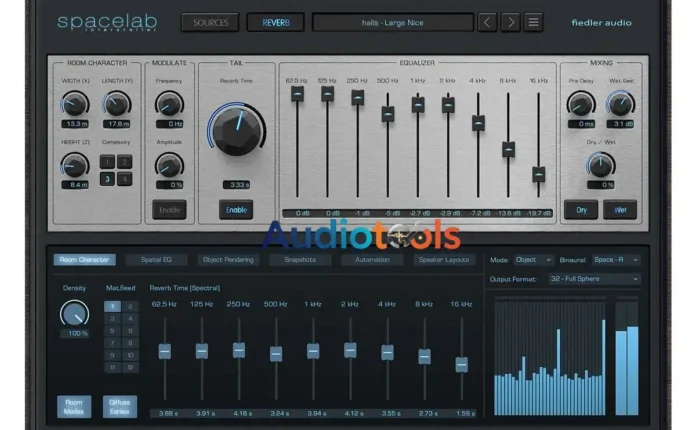Open the Mode dropdown set to Object
The height and width of the screenshot is (430, 696).
(x=533, y=260)
